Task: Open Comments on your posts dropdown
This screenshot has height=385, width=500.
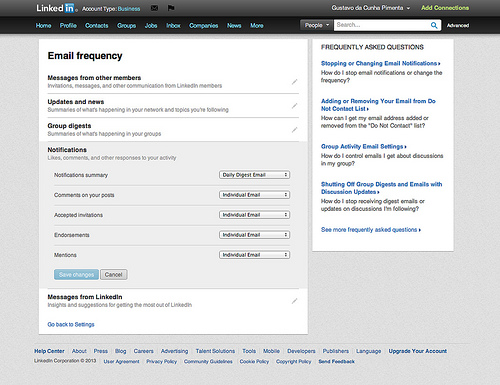Action: pos(254,195)
